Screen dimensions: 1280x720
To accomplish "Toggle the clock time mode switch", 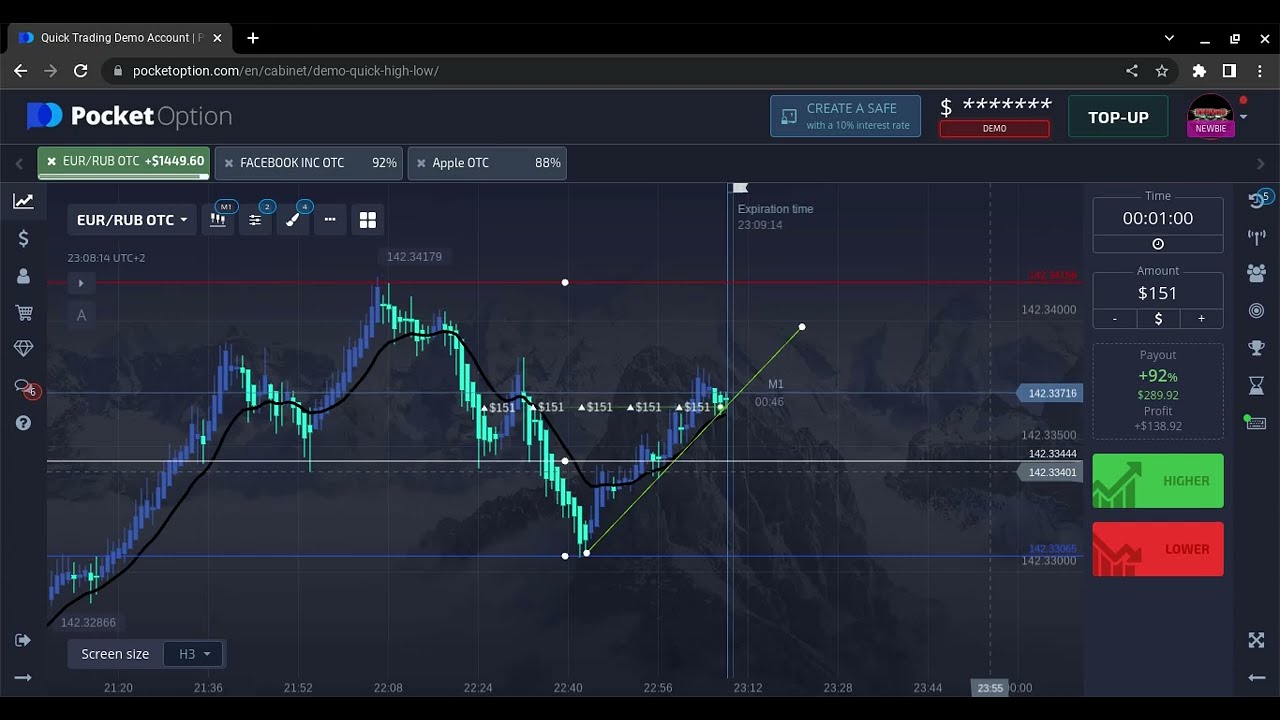I will (x=1158, y=244).
